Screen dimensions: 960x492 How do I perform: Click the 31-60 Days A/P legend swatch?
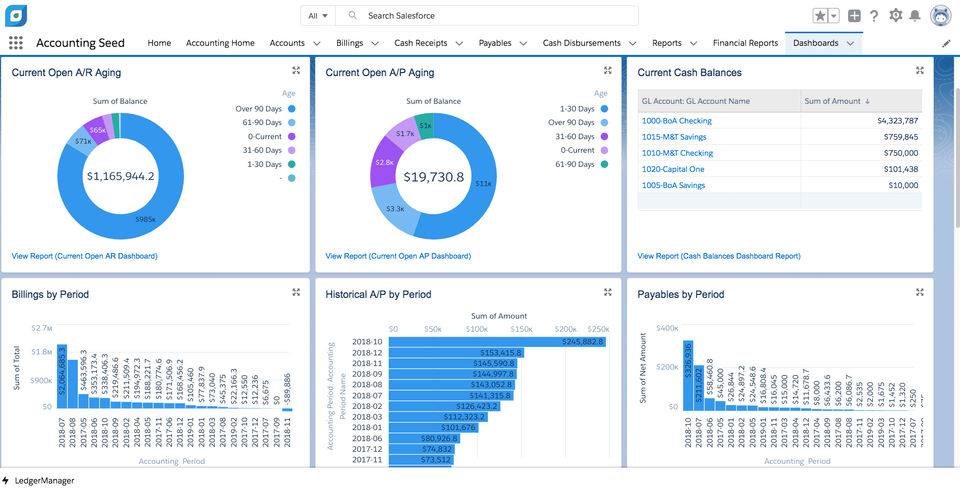coord(604,136)
